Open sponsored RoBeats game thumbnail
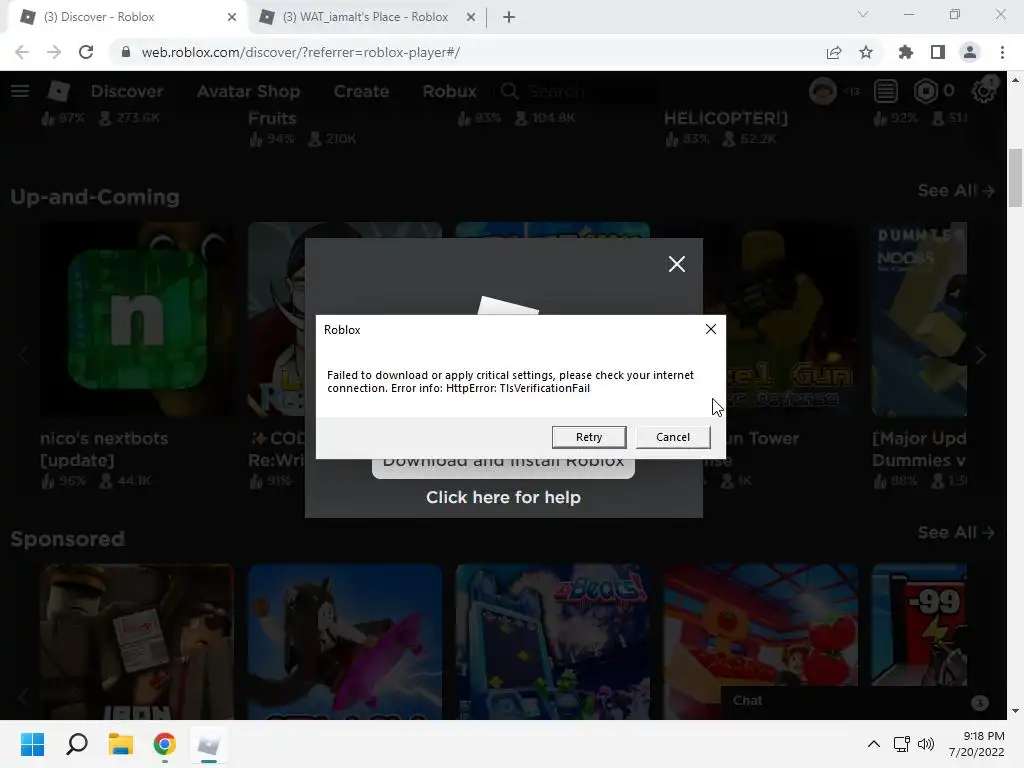Screen dimensions: 1024x768 click(x=552, y=641)
